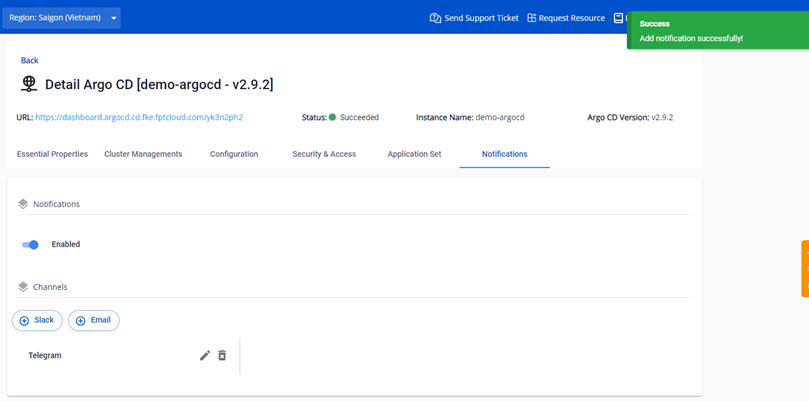Click the Request Resource icon

532,18
